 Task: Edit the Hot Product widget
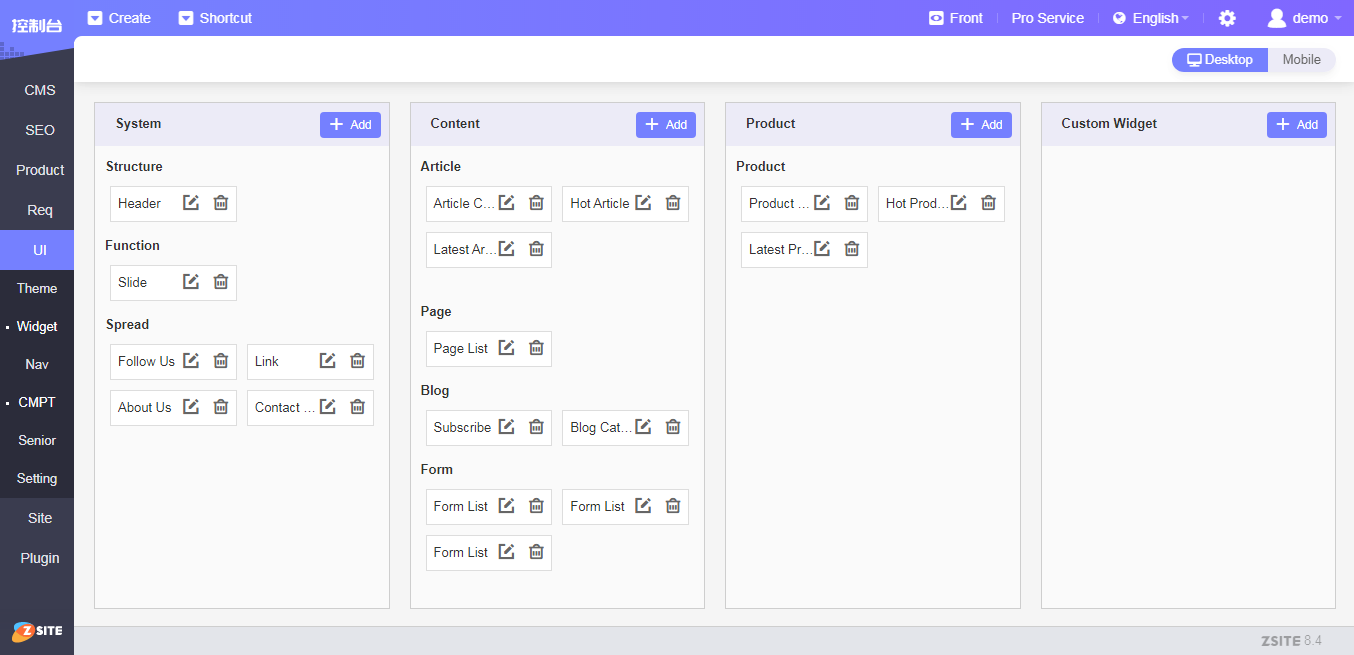point(959,203)
